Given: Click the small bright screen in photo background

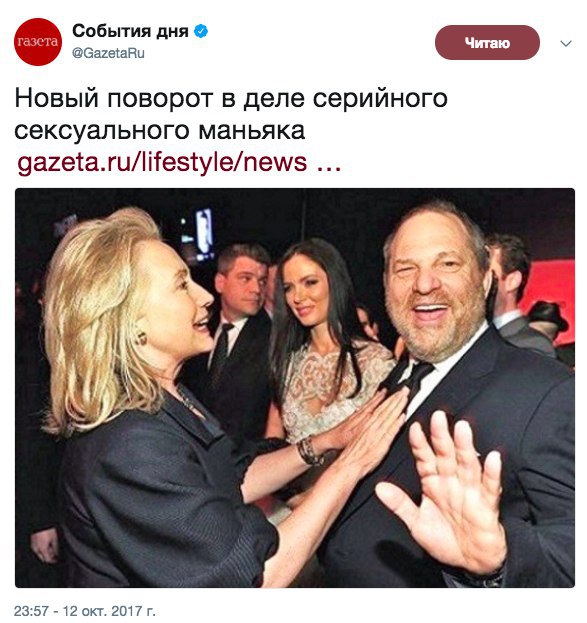Looking at the screenshot, I should pyautogui.click(x=204, y=232).
